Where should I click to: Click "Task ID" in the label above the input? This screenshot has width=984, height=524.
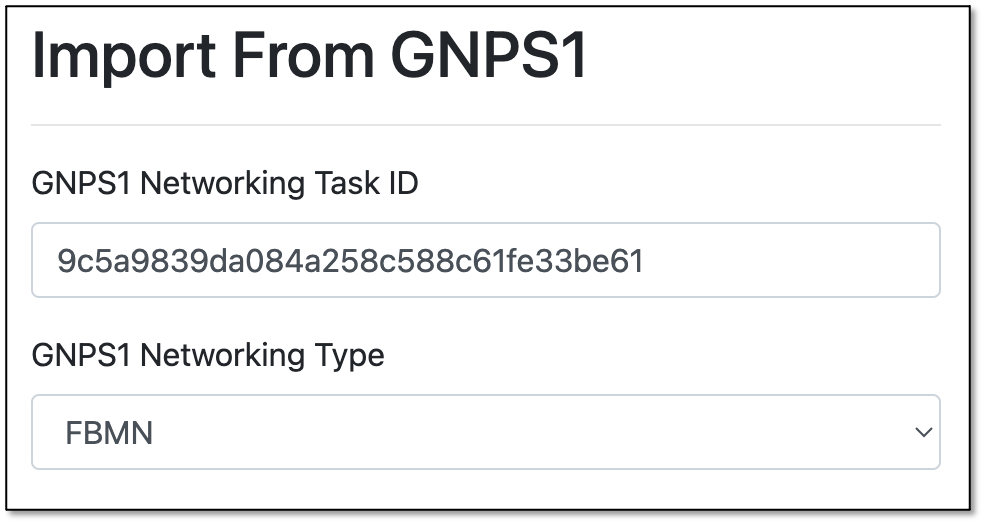(366, 183)
